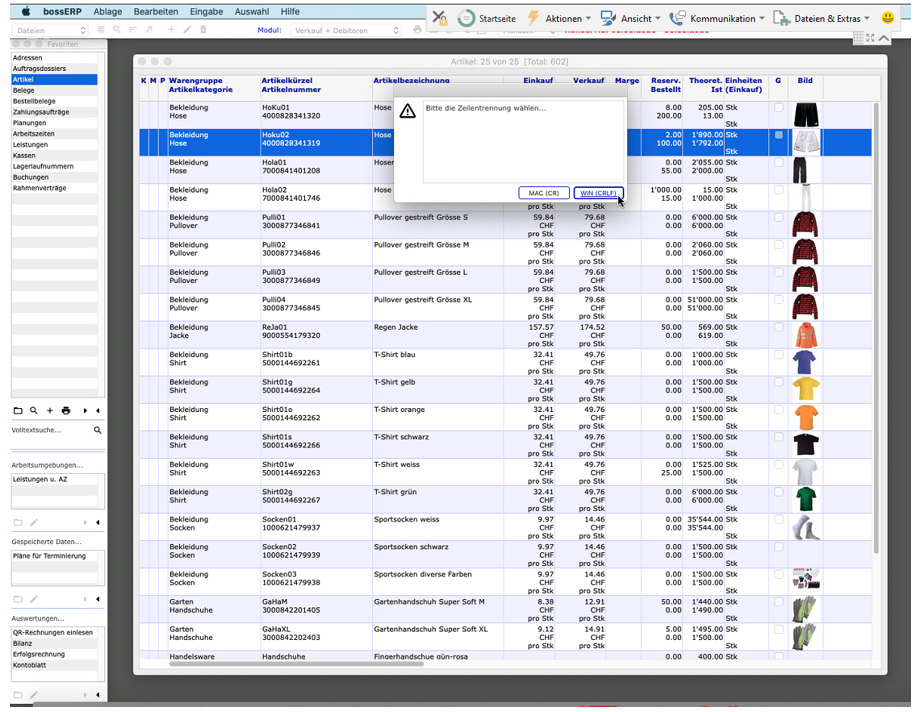Tick the G checkbox for HoKu01 row
Viewport: 915px width, 712px height.
[779, 108]
